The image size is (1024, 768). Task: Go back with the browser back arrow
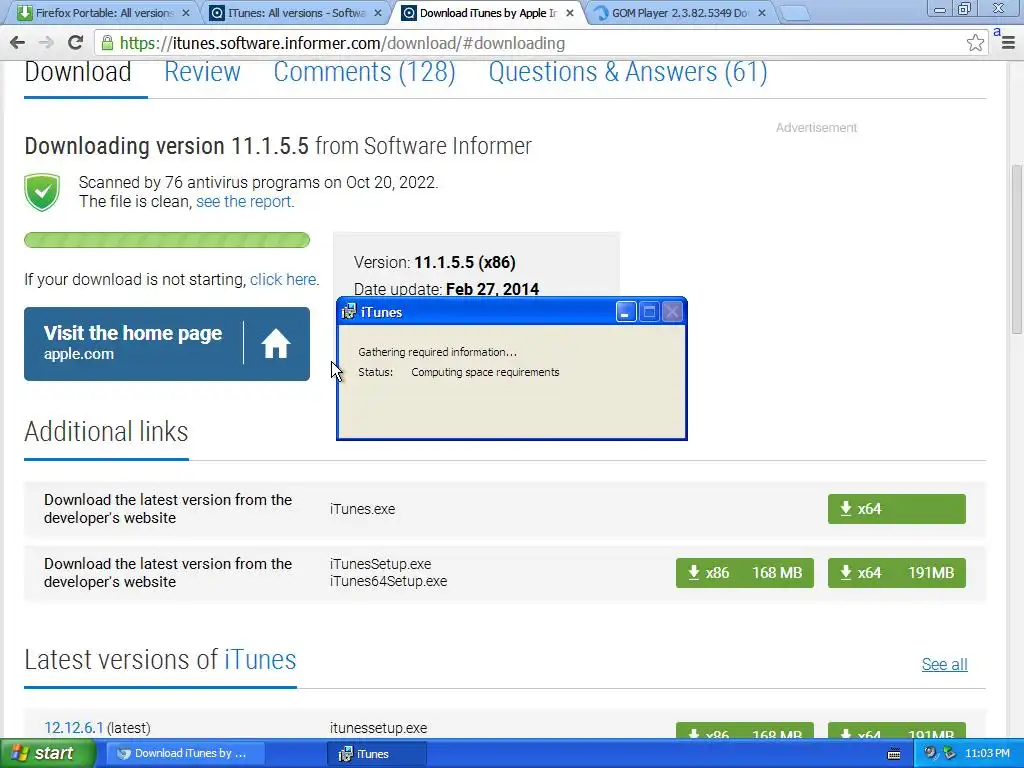(18, 43)
